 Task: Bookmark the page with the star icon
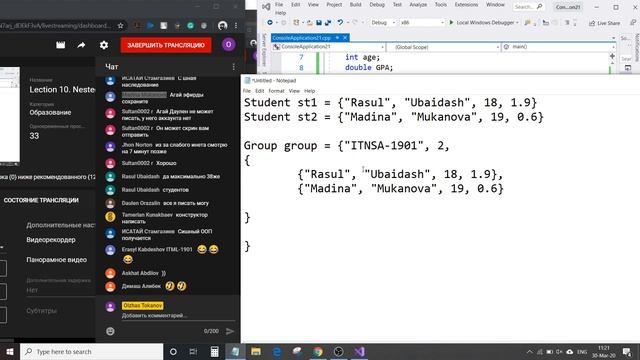click(120, 26)
